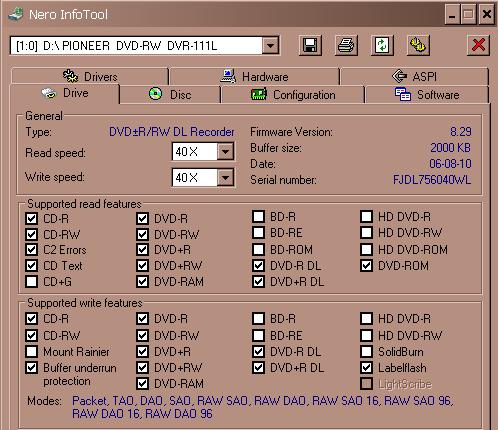Click the red X exit icon

point(478,45)
